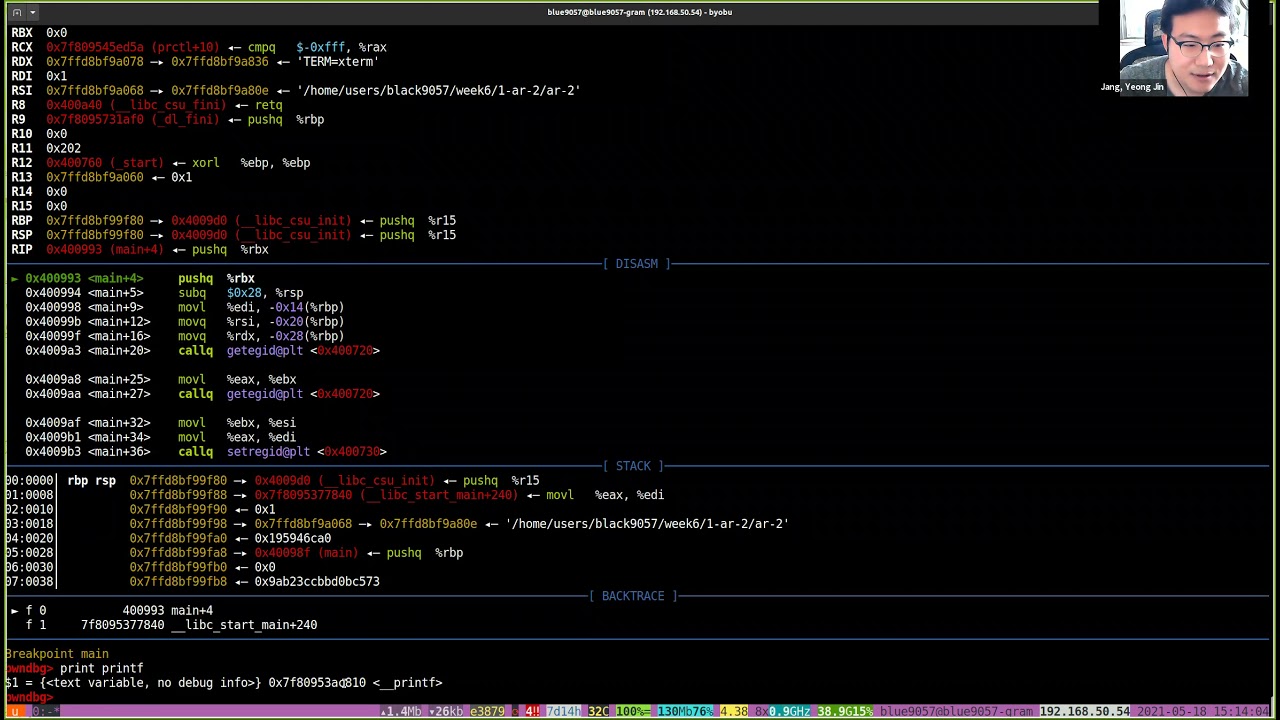This screenshot has height=720, width=1280.
Task: Click the DISASM section header
Action: pos(637,264)
